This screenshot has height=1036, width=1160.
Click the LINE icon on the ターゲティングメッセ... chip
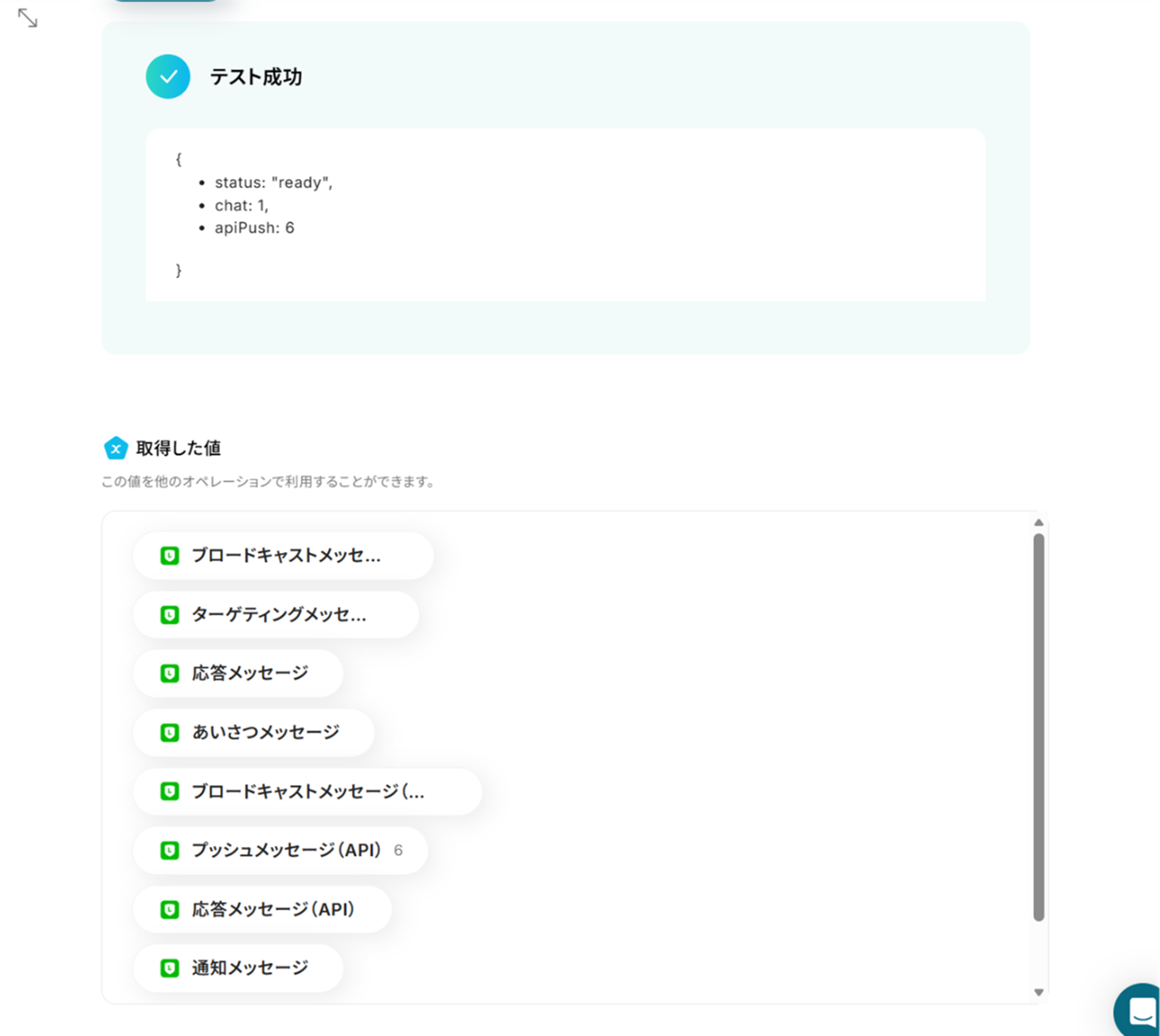169,615
